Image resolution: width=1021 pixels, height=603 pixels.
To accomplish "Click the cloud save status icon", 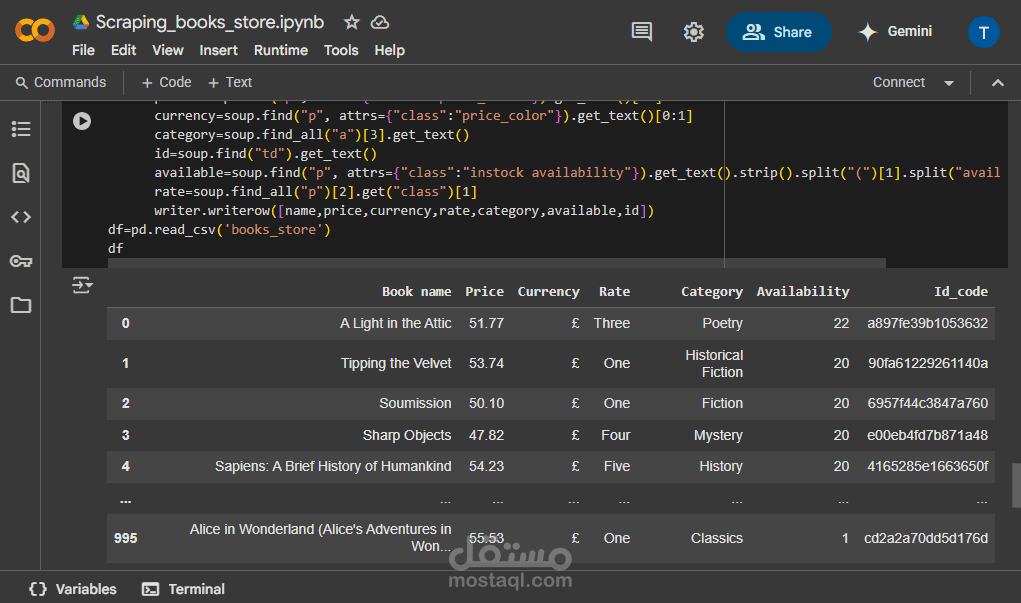I will (x=380, y=22).
